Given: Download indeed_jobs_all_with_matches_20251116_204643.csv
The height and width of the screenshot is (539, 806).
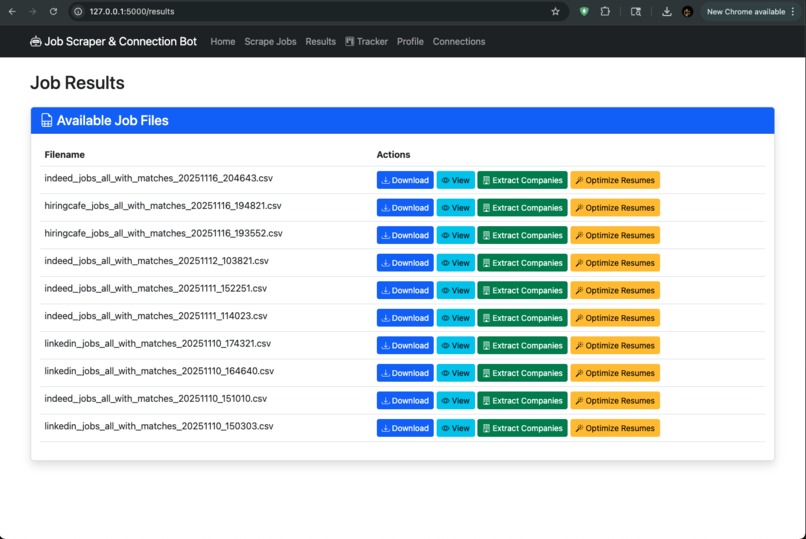Looking at the screenshot, I should click(405, 180).
